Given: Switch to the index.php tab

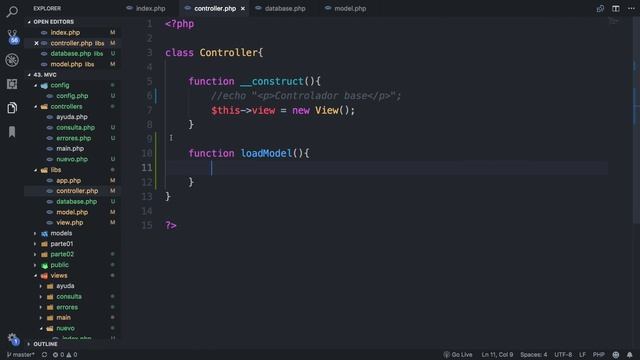Looking at the screenshot, I should tap(146, 9).
